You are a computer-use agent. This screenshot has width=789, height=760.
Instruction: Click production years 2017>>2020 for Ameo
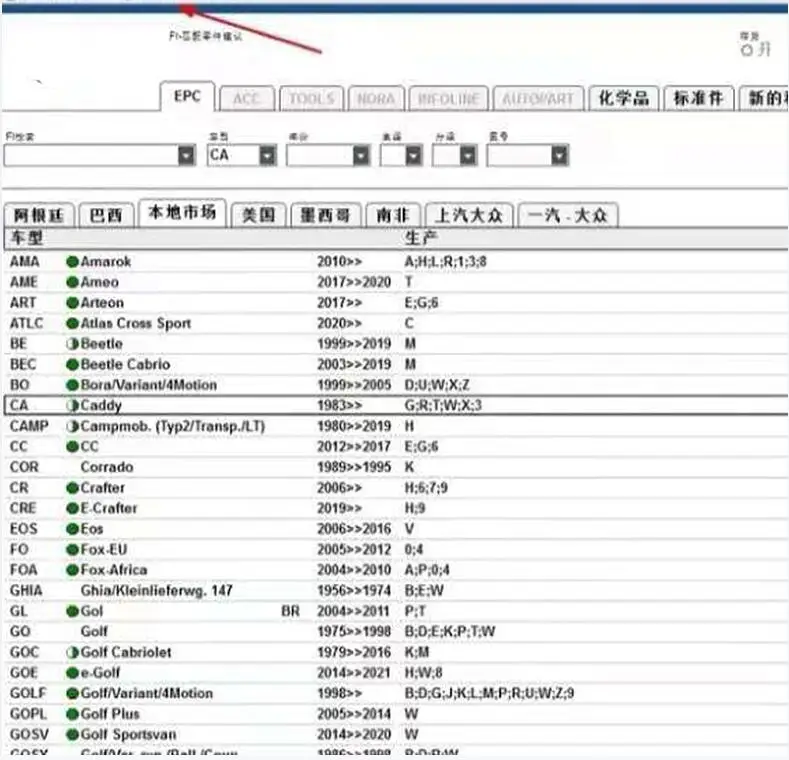354,282
